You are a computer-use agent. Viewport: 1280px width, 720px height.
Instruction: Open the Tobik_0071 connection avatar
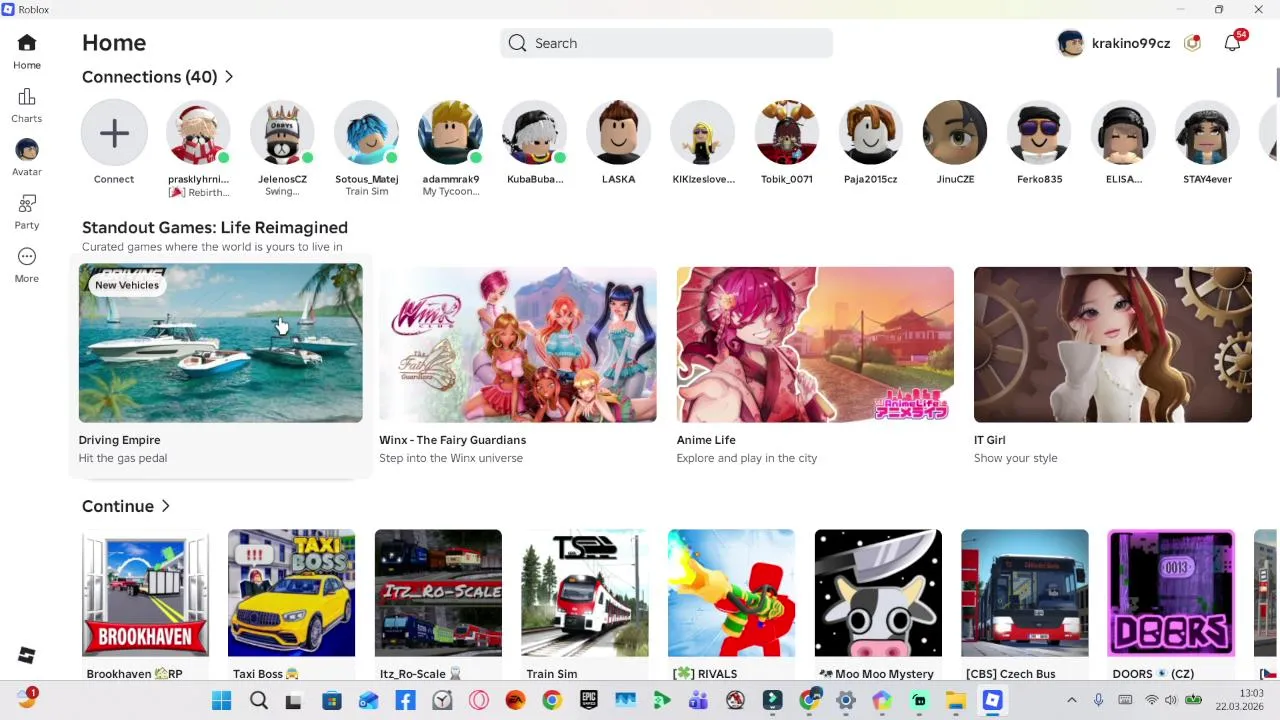tap(786, 132)
